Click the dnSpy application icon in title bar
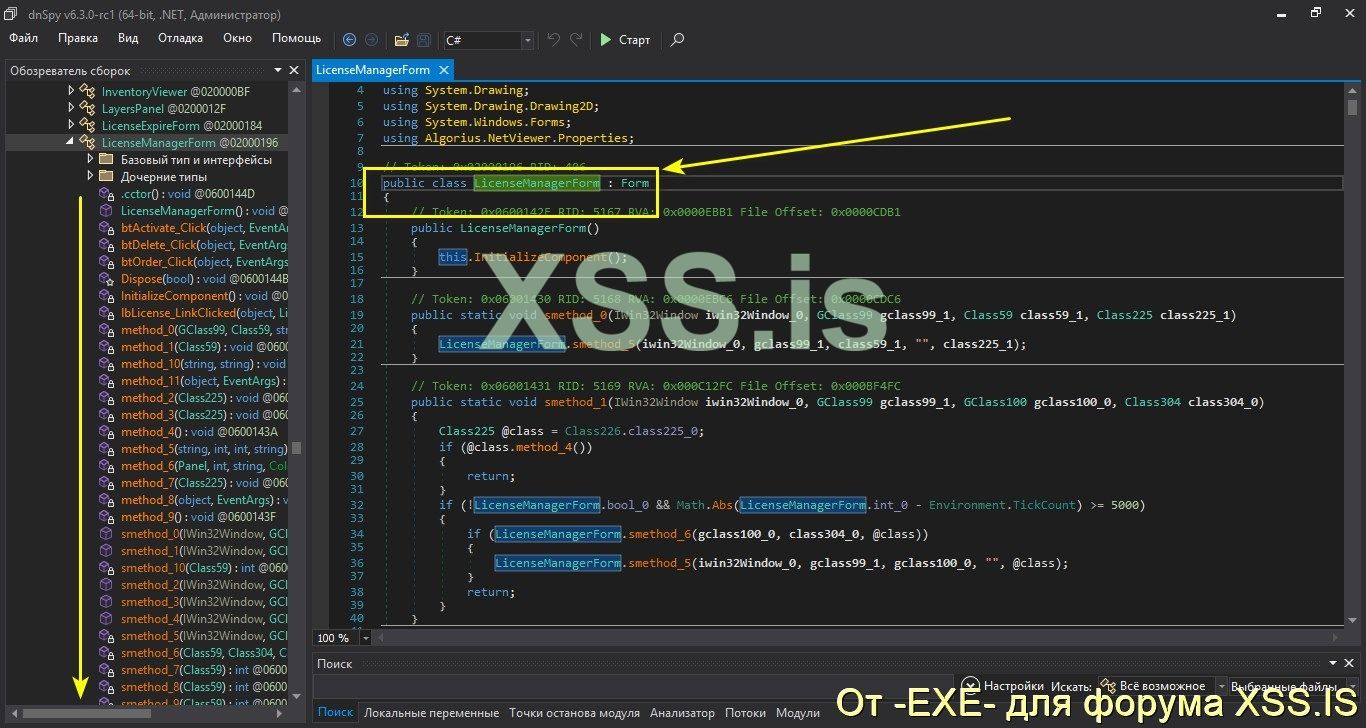 point(12,14)
